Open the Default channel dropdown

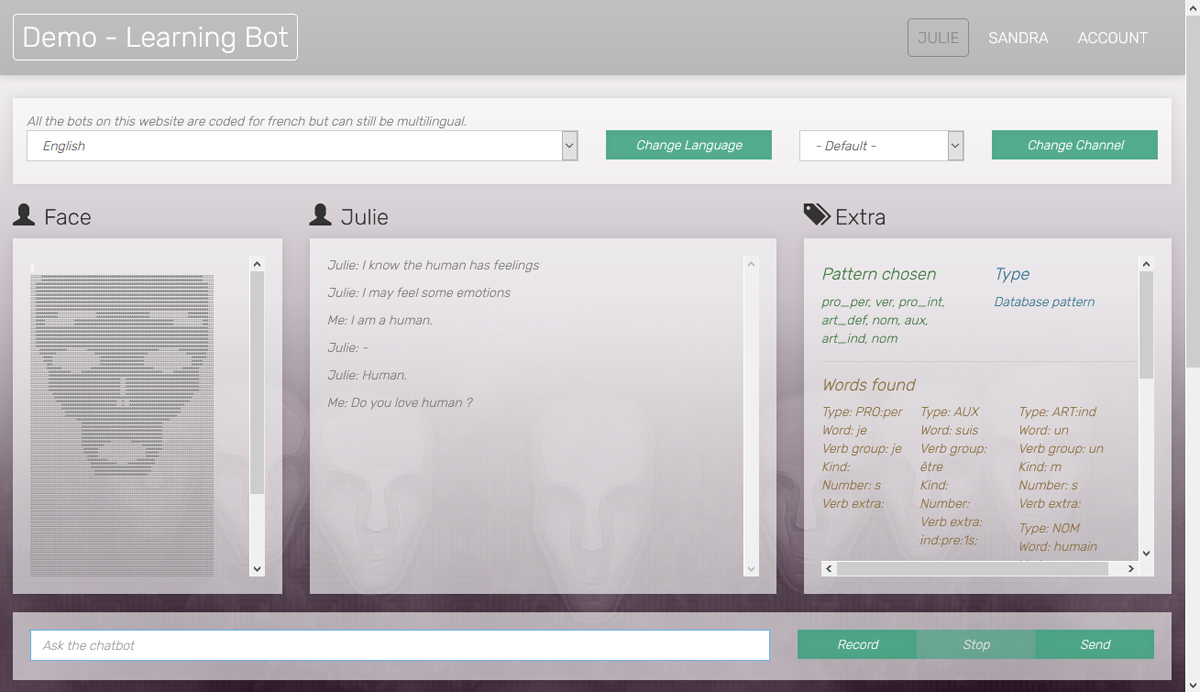pos(881,146)
